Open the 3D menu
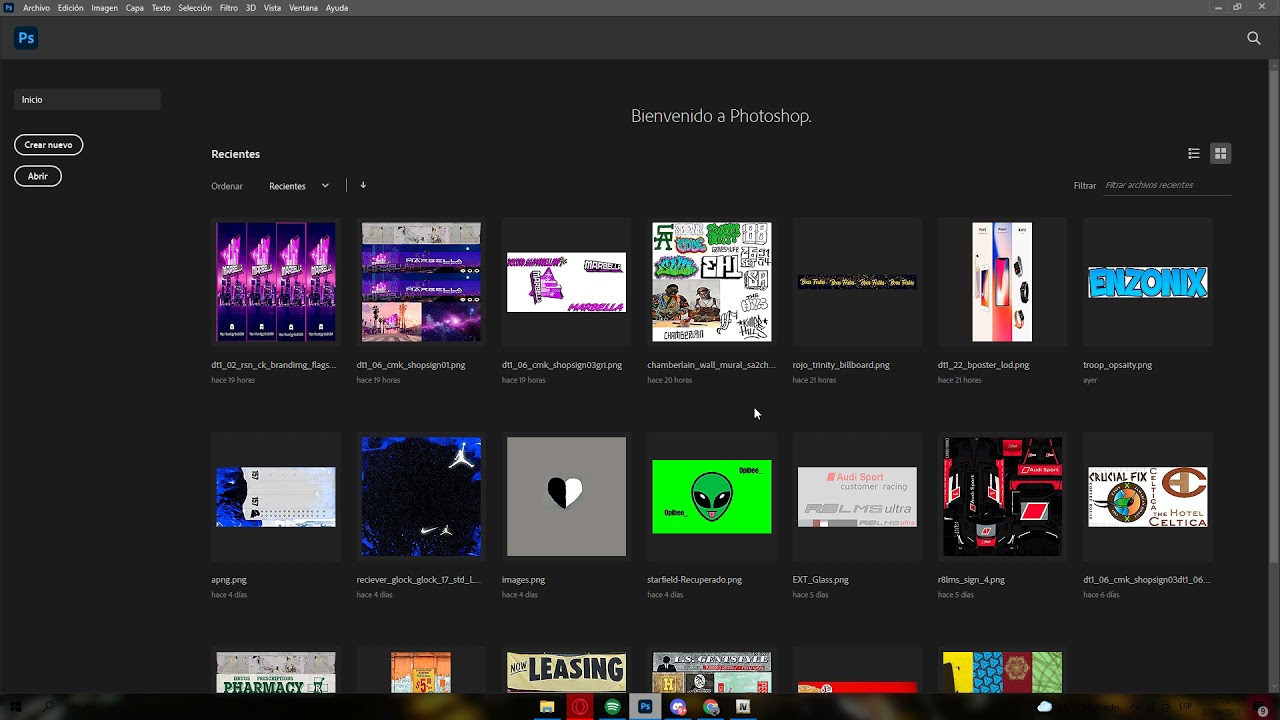Image resolution: width=1280 pixels, height=720 pixels. tap(251, 8)
